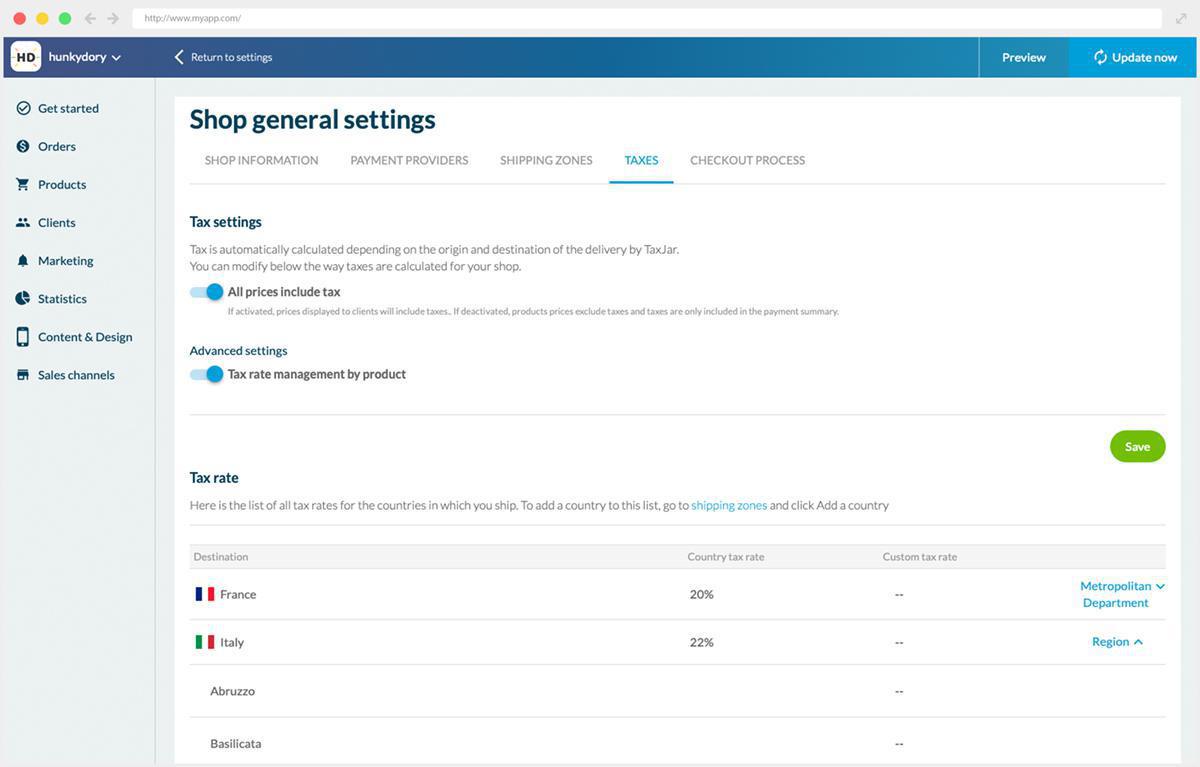Switch to the Shipping Zones tab
Screen dimensions: 1200x767
546,160
